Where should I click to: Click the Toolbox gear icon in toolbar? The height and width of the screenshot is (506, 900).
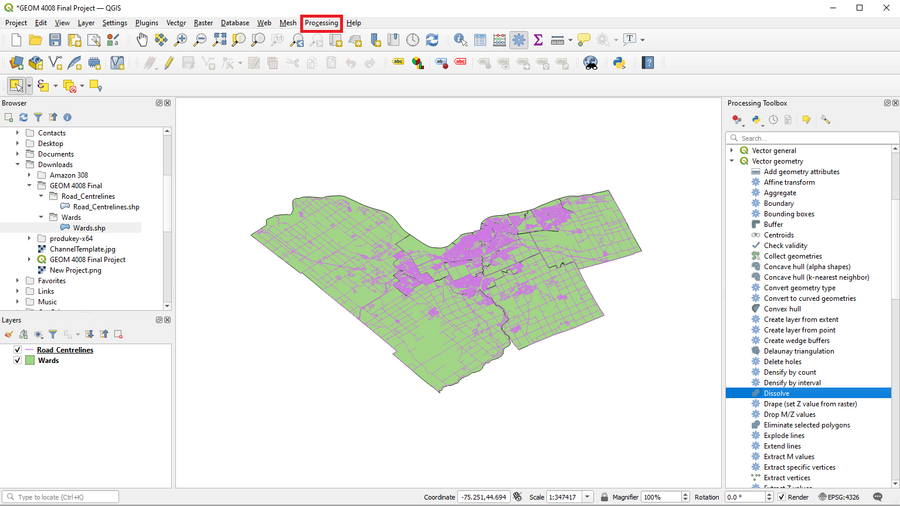[x=518, y=40]
